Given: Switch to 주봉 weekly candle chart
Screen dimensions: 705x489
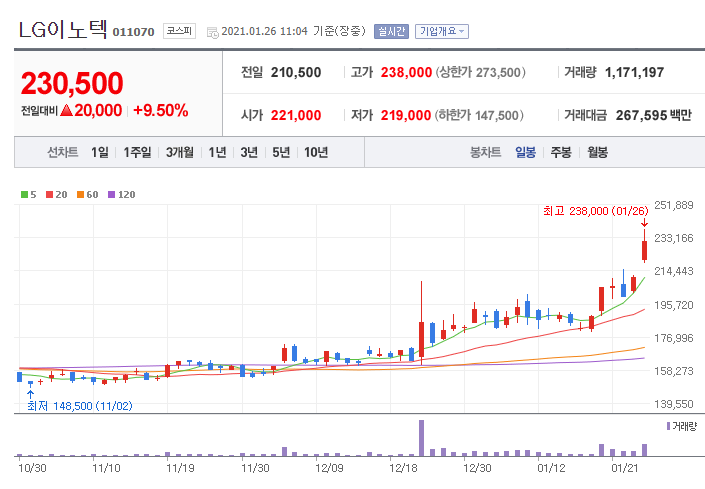Looking at the screenshot, I should (x=561, y=152).
